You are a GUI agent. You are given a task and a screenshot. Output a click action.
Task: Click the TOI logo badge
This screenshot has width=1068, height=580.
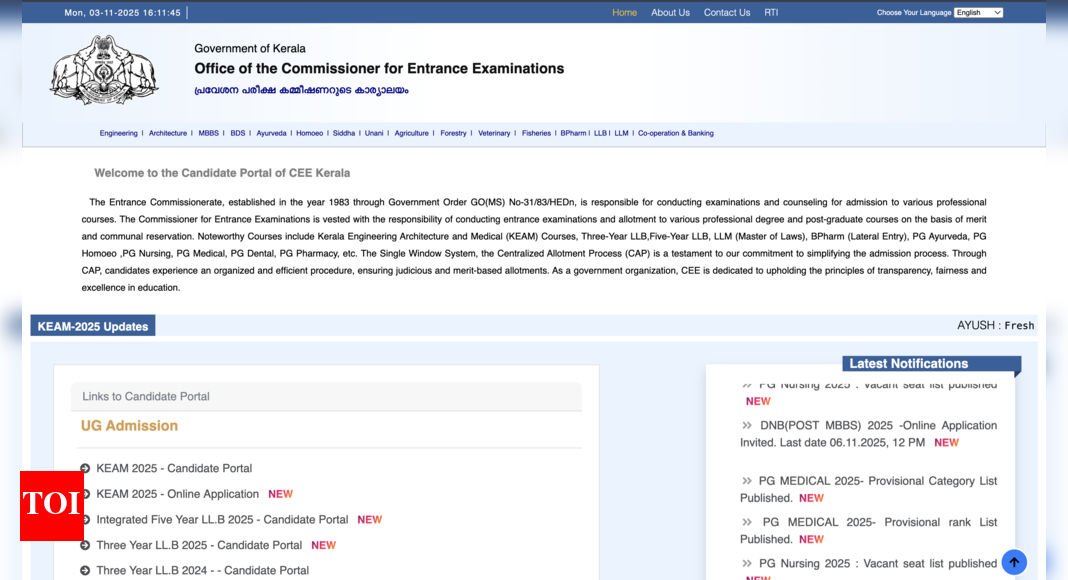[51, 505]
